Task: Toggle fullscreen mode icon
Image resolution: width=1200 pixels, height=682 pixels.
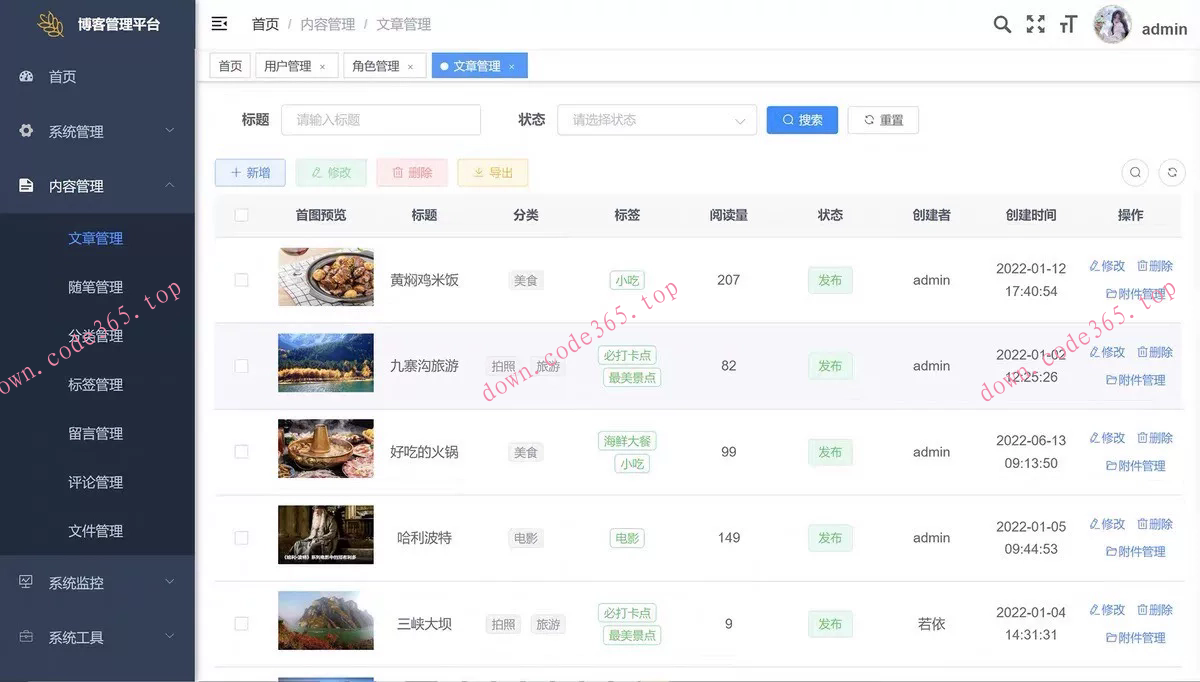Action: pyautogui.click(x=1035, y=25)
